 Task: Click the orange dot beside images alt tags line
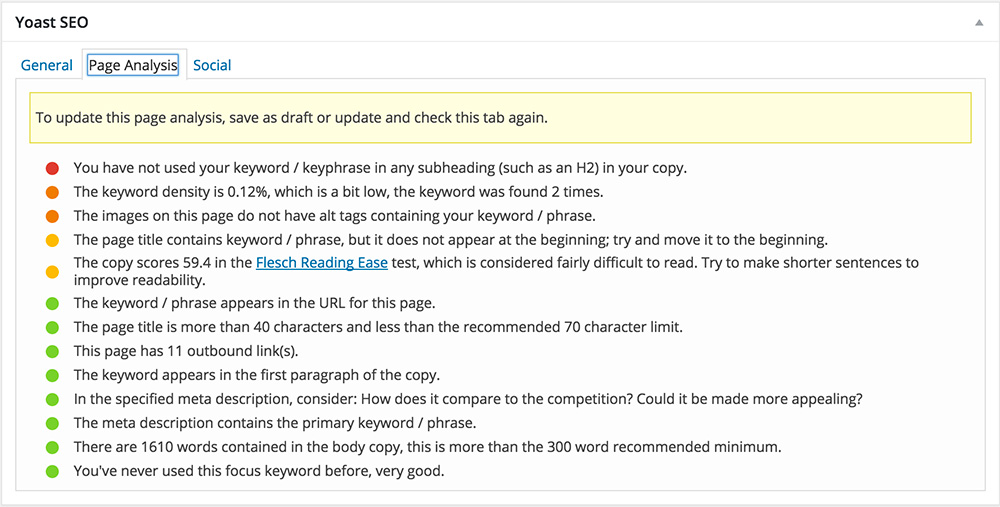[52, 216]
